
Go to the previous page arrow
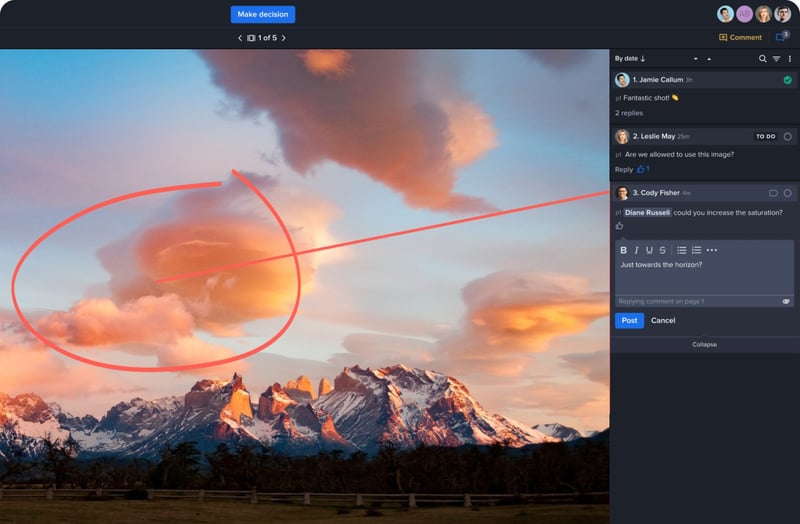pos(240,38)
